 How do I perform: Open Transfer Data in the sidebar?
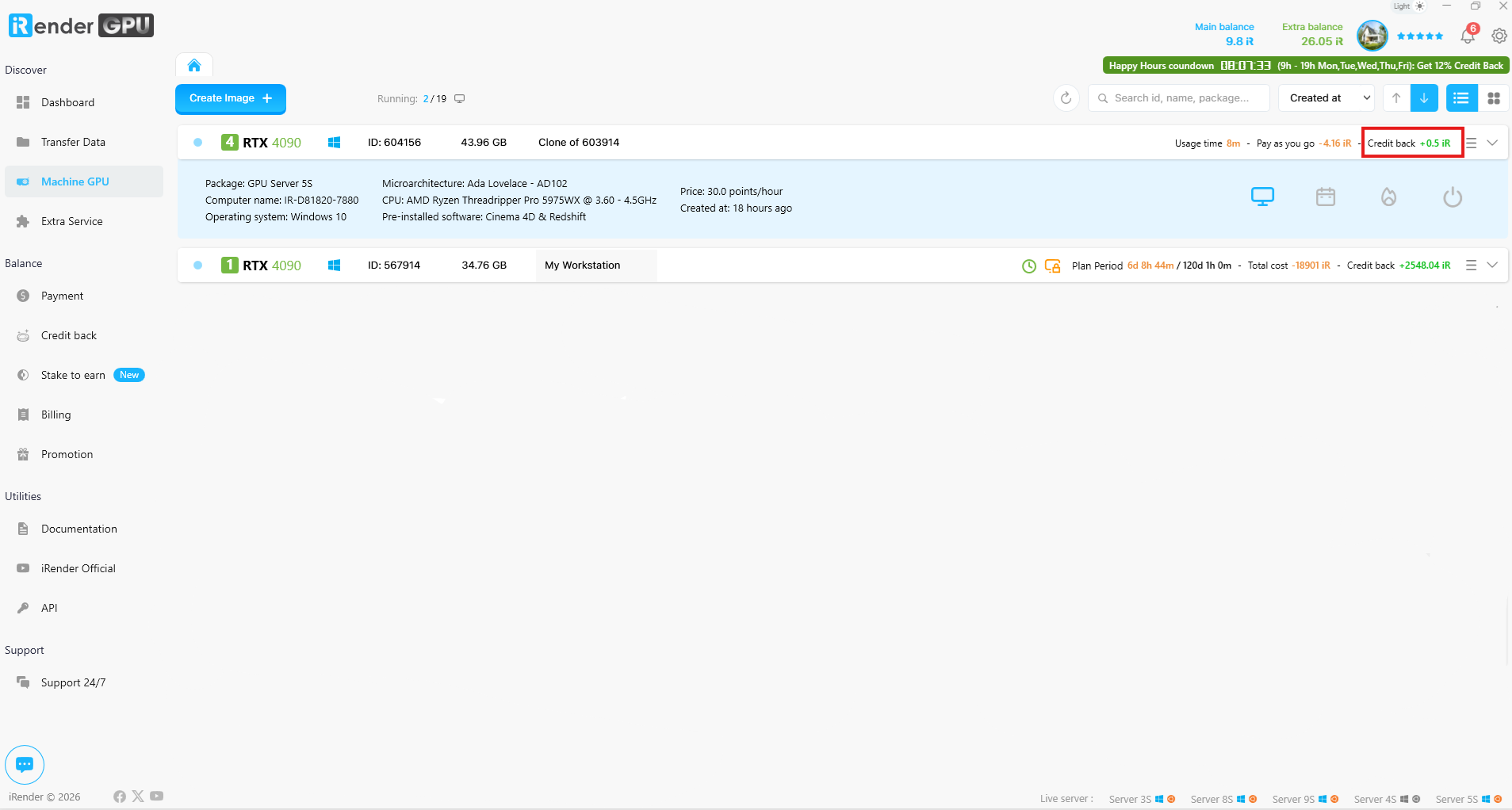73,142
